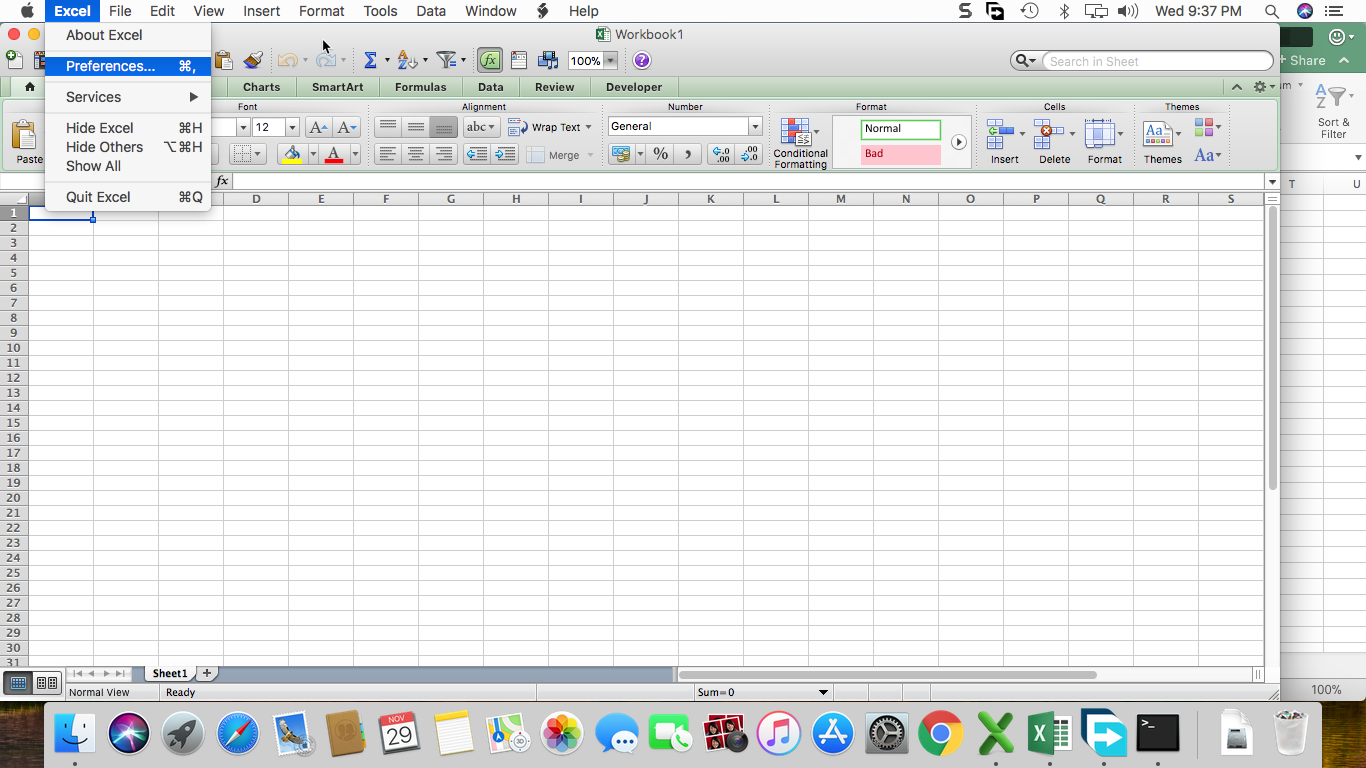Increase font size button
The image size is (1366, 768).
click(318, 127)
